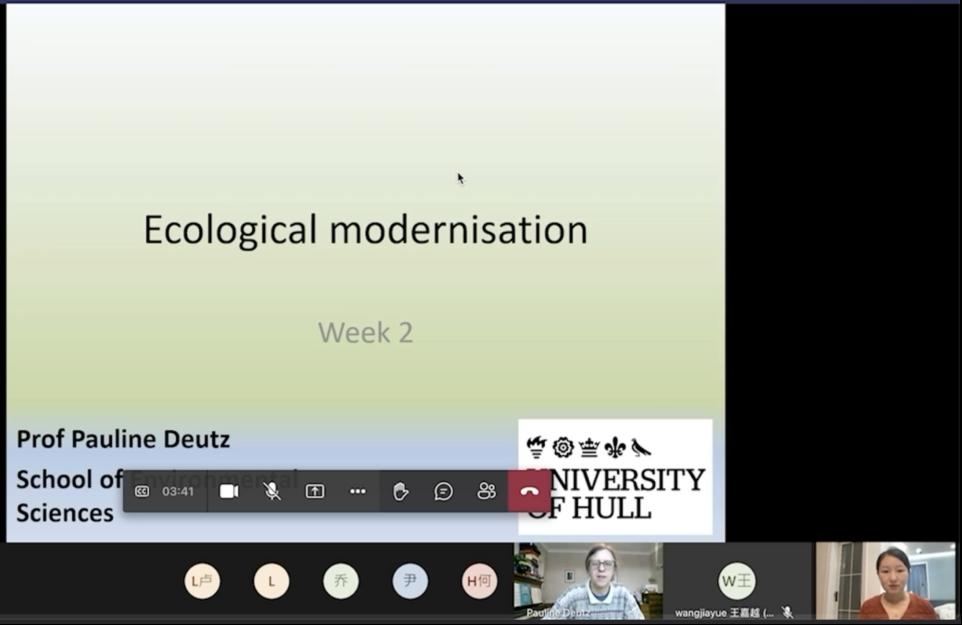The width and height of the screenshot is (962, 625).
Task: Select the plain "L" participant avatar
Action: (271, 581)
